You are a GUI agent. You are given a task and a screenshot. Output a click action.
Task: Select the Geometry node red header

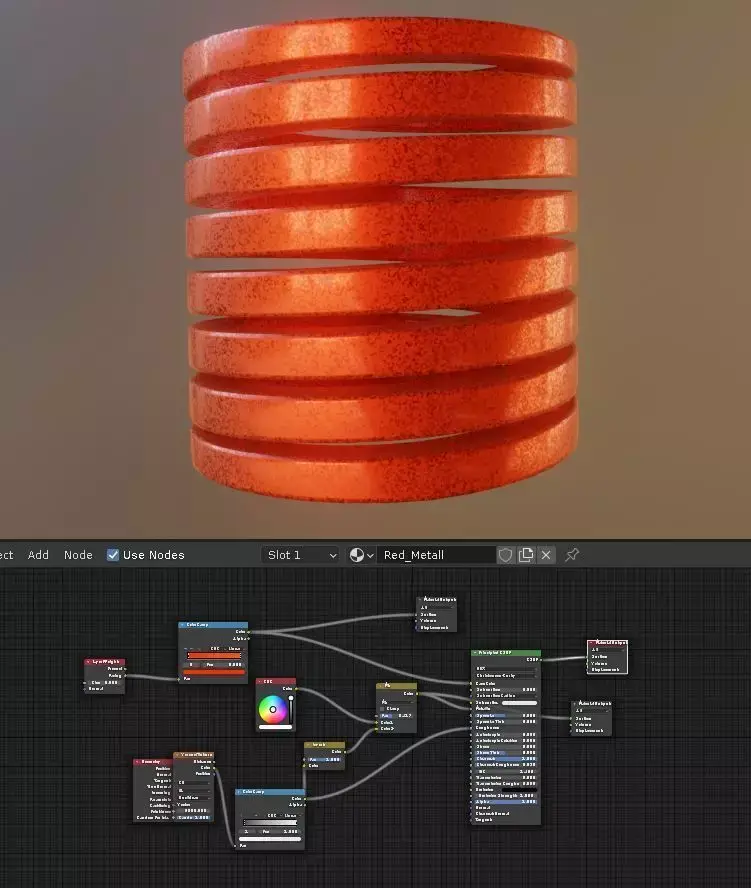coord(153,762)
